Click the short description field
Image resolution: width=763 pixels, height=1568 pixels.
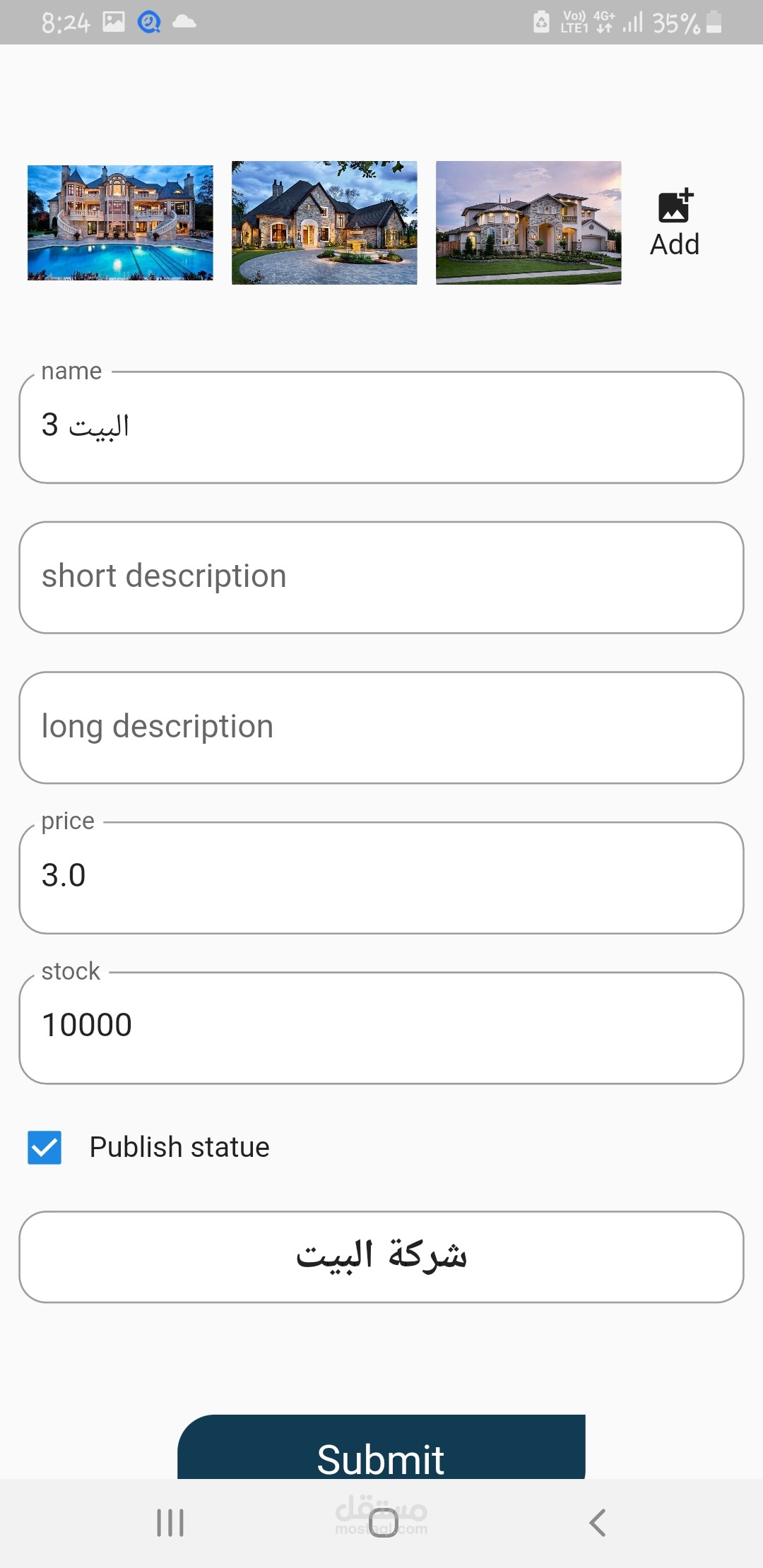tap(381, 577)
